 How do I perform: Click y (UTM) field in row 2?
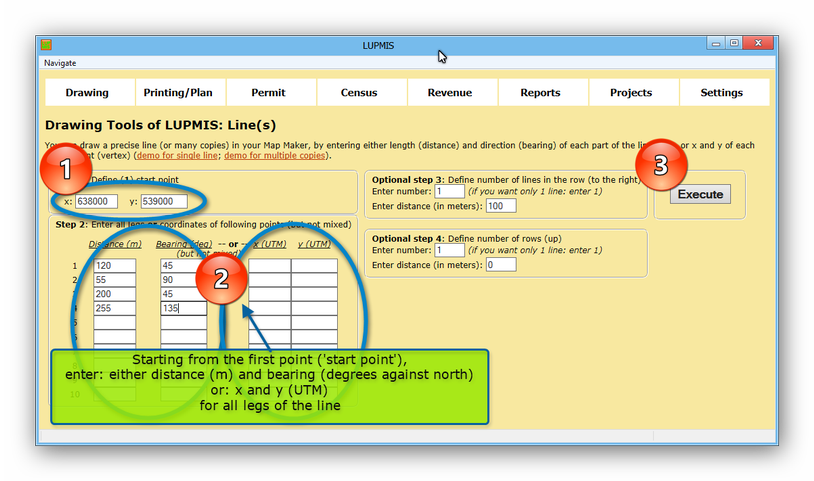(314, 280)
